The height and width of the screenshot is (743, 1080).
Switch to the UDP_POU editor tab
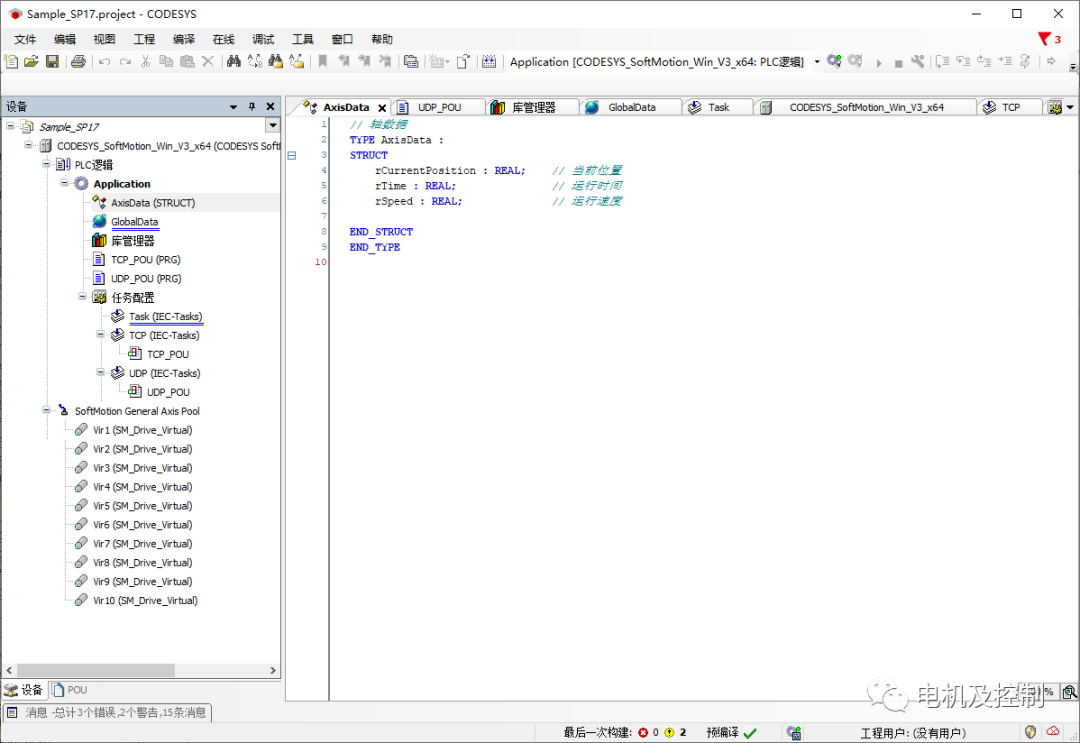[439, 107]
